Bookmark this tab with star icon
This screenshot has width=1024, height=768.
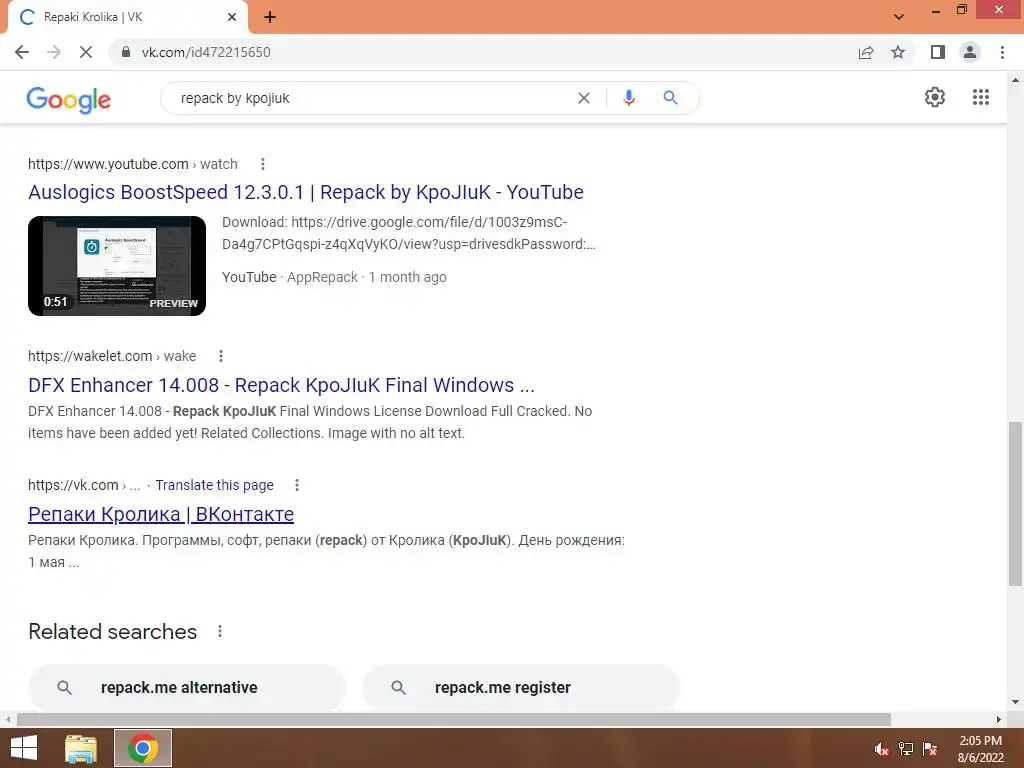pyautogui.click(x=898, y=52)
